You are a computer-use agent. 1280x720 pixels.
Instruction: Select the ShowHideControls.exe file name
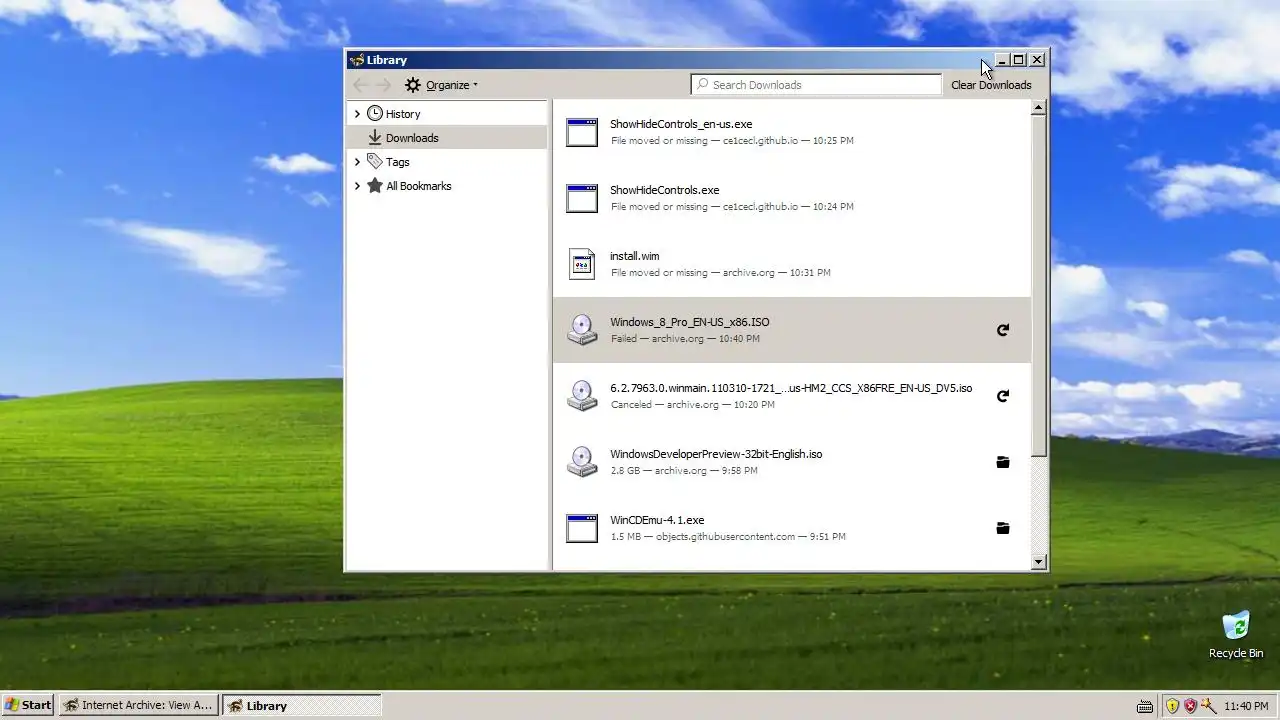(665, 190)
